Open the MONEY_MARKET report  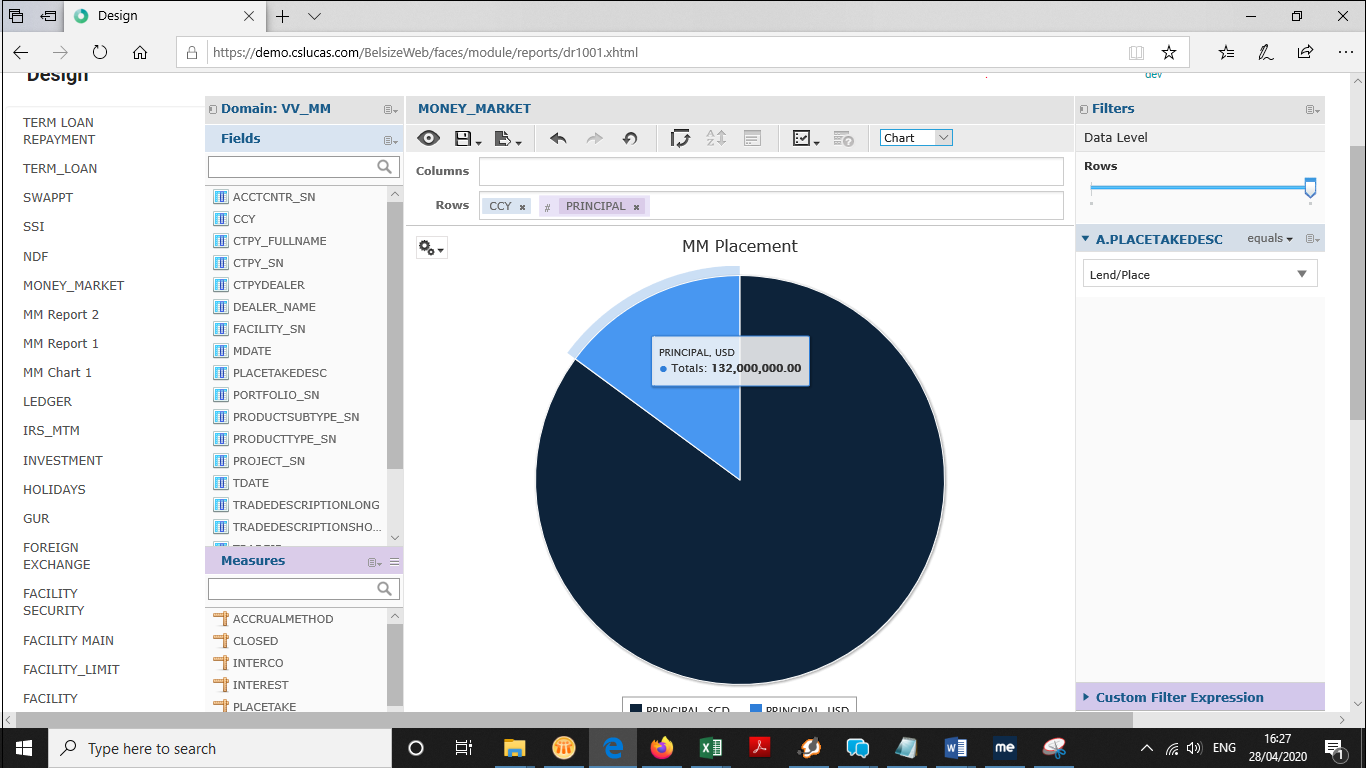click(x=74, y=285)
